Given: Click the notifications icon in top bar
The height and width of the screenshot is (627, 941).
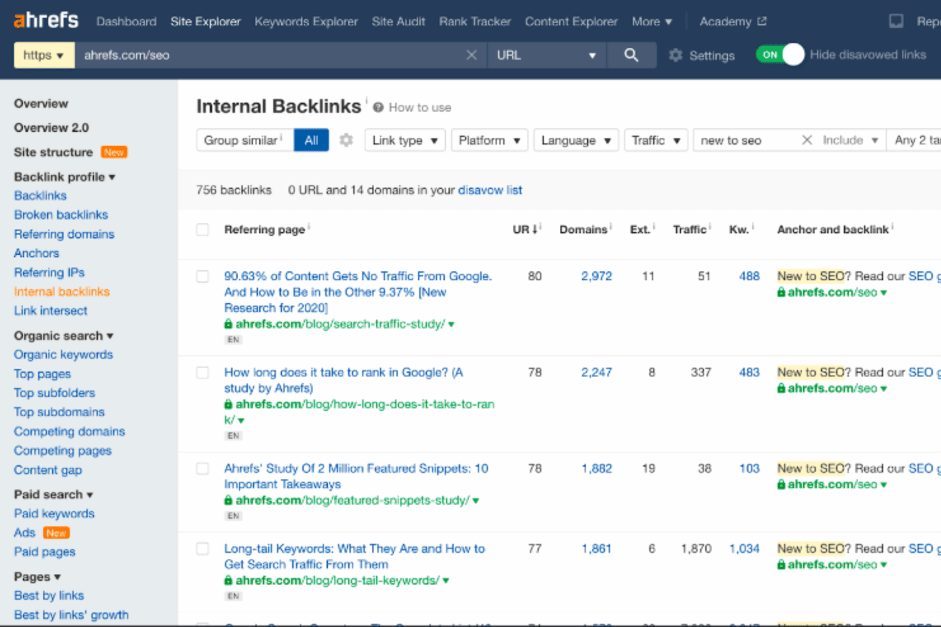Looking at the screenshot, I should coord(896,22).
